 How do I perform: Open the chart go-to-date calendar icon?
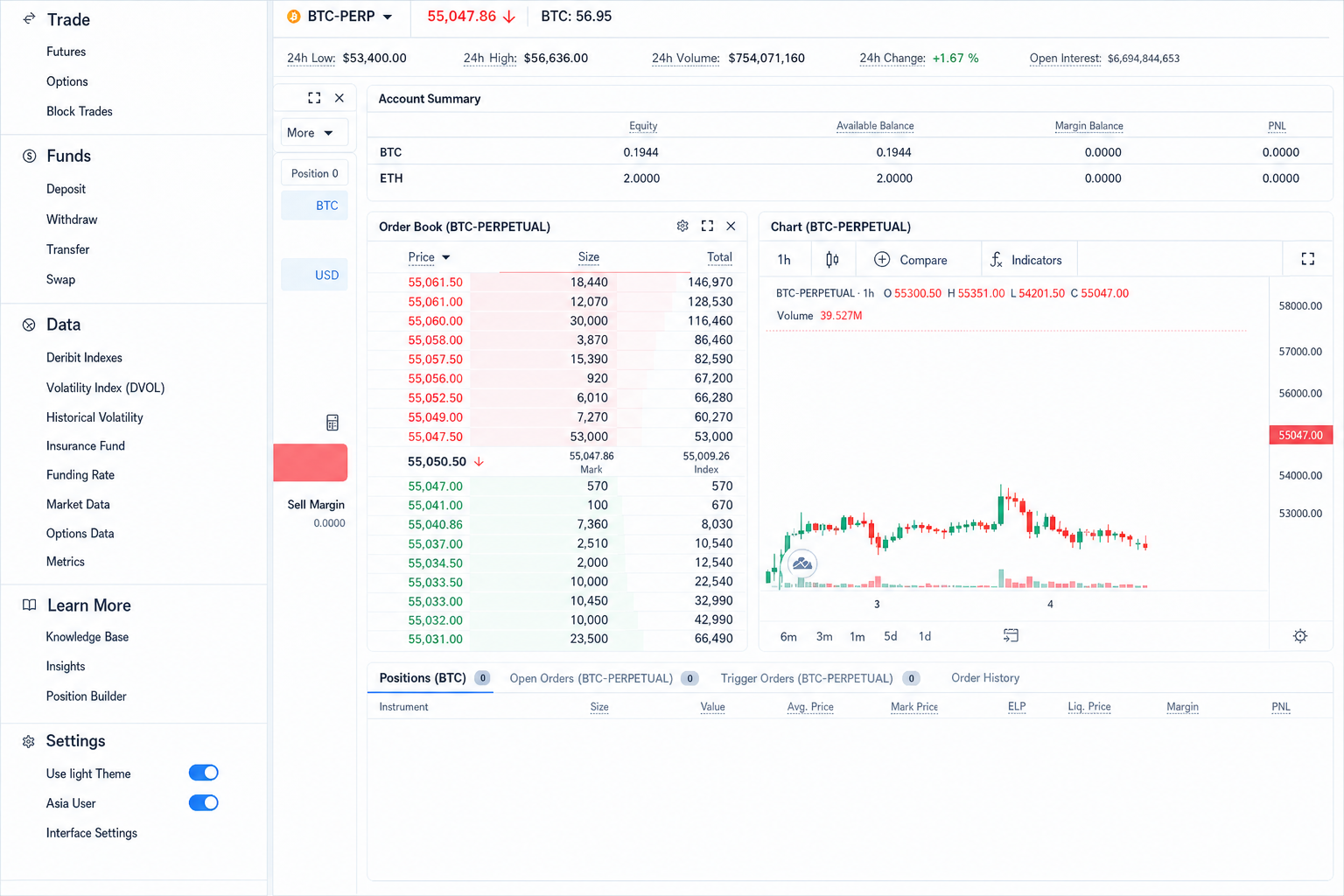(x=1011, y=635)
